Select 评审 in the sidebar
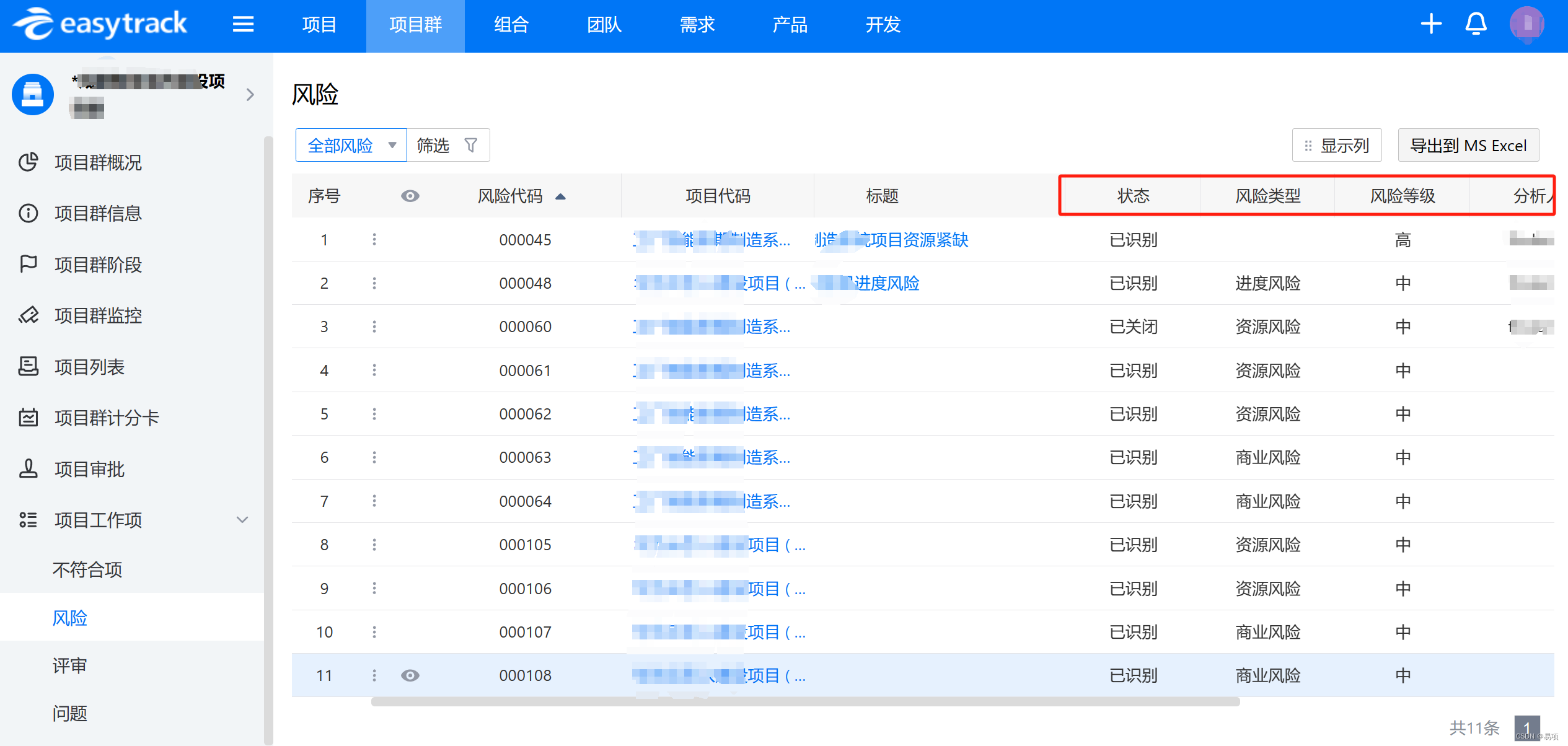This screenshot has height=746, width=1568. point(70,665)
